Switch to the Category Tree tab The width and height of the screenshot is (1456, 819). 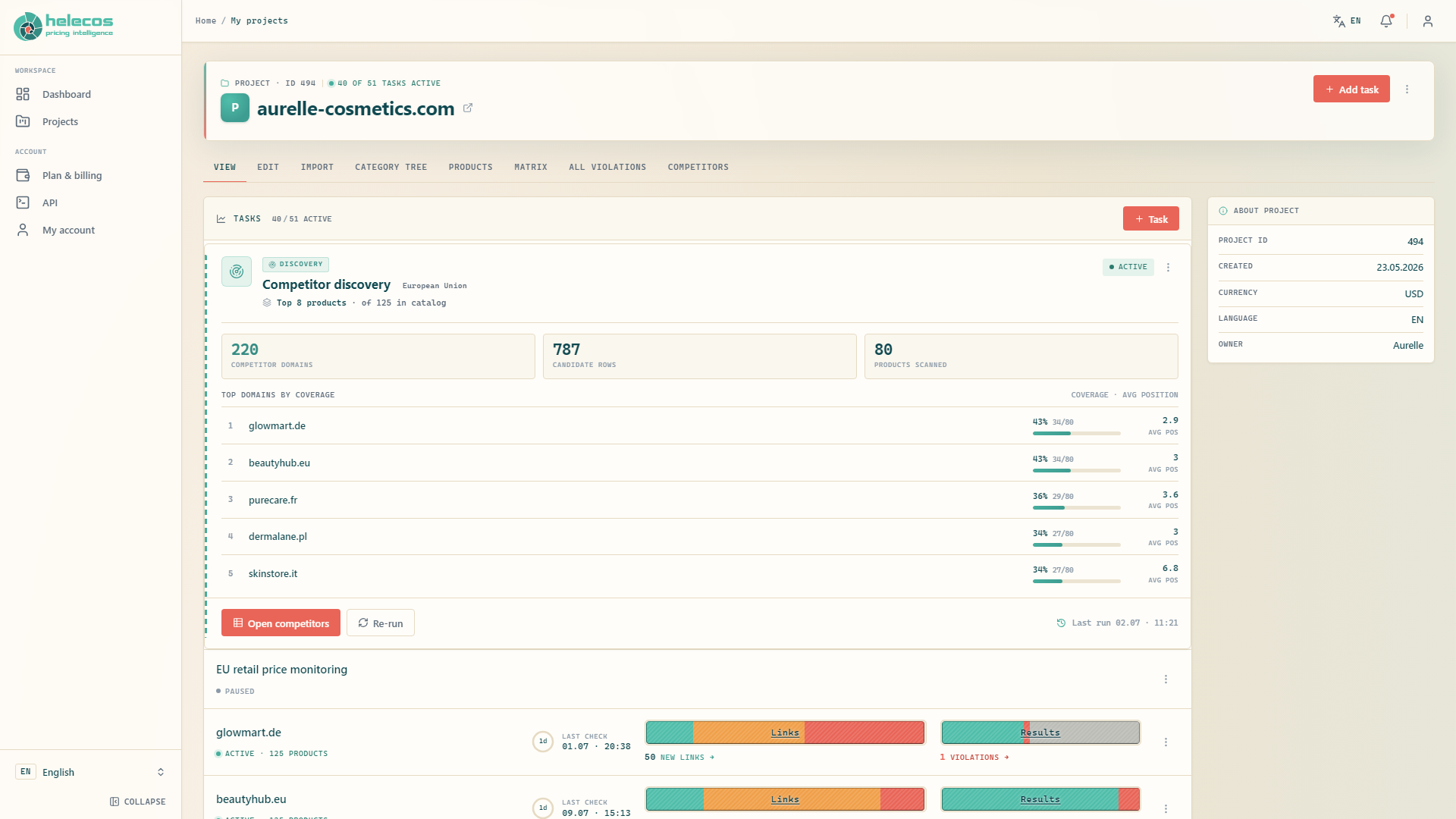pos(391,167)
